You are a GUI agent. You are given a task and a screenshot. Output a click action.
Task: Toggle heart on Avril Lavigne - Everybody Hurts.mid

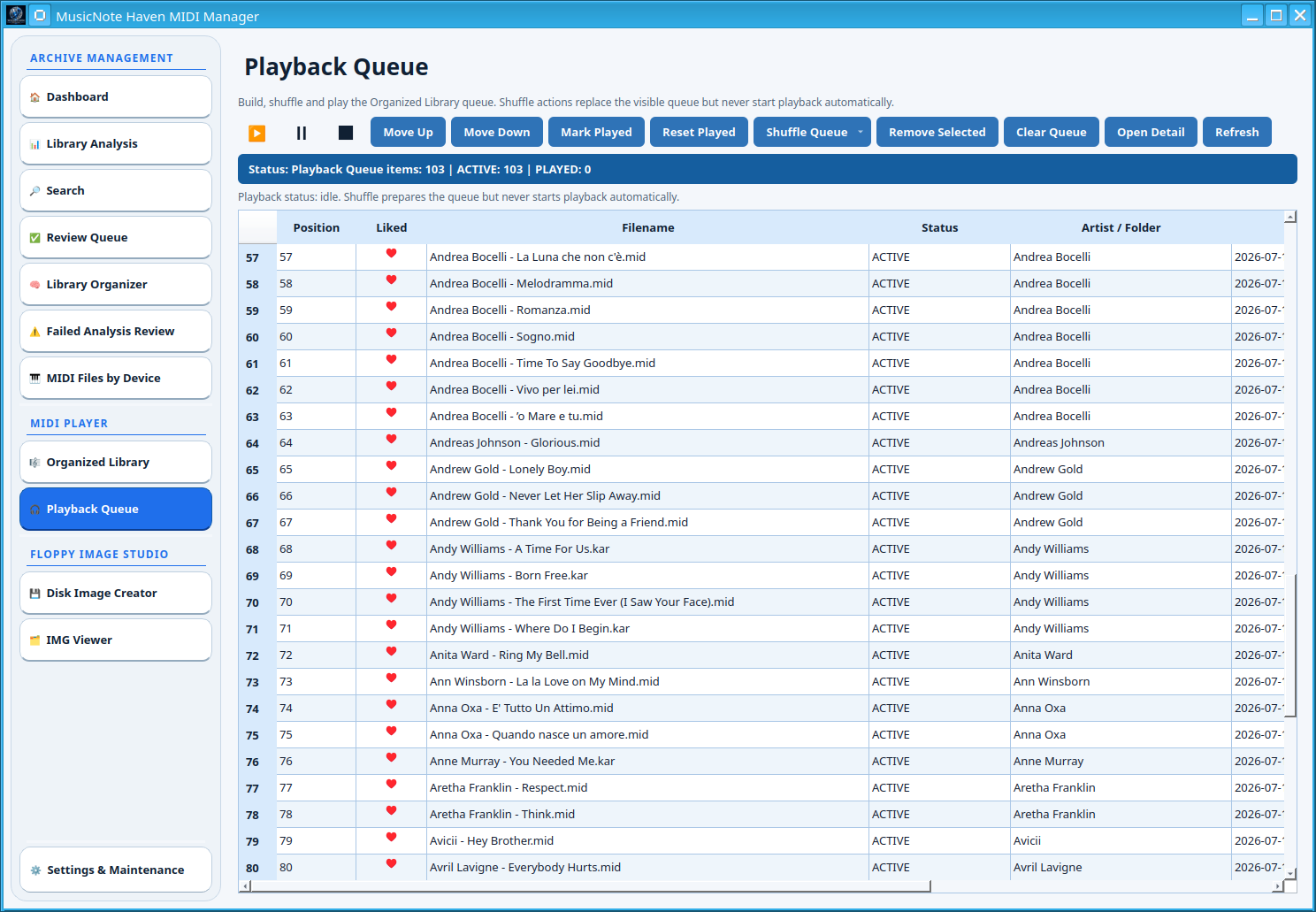(x=391, y=864)
